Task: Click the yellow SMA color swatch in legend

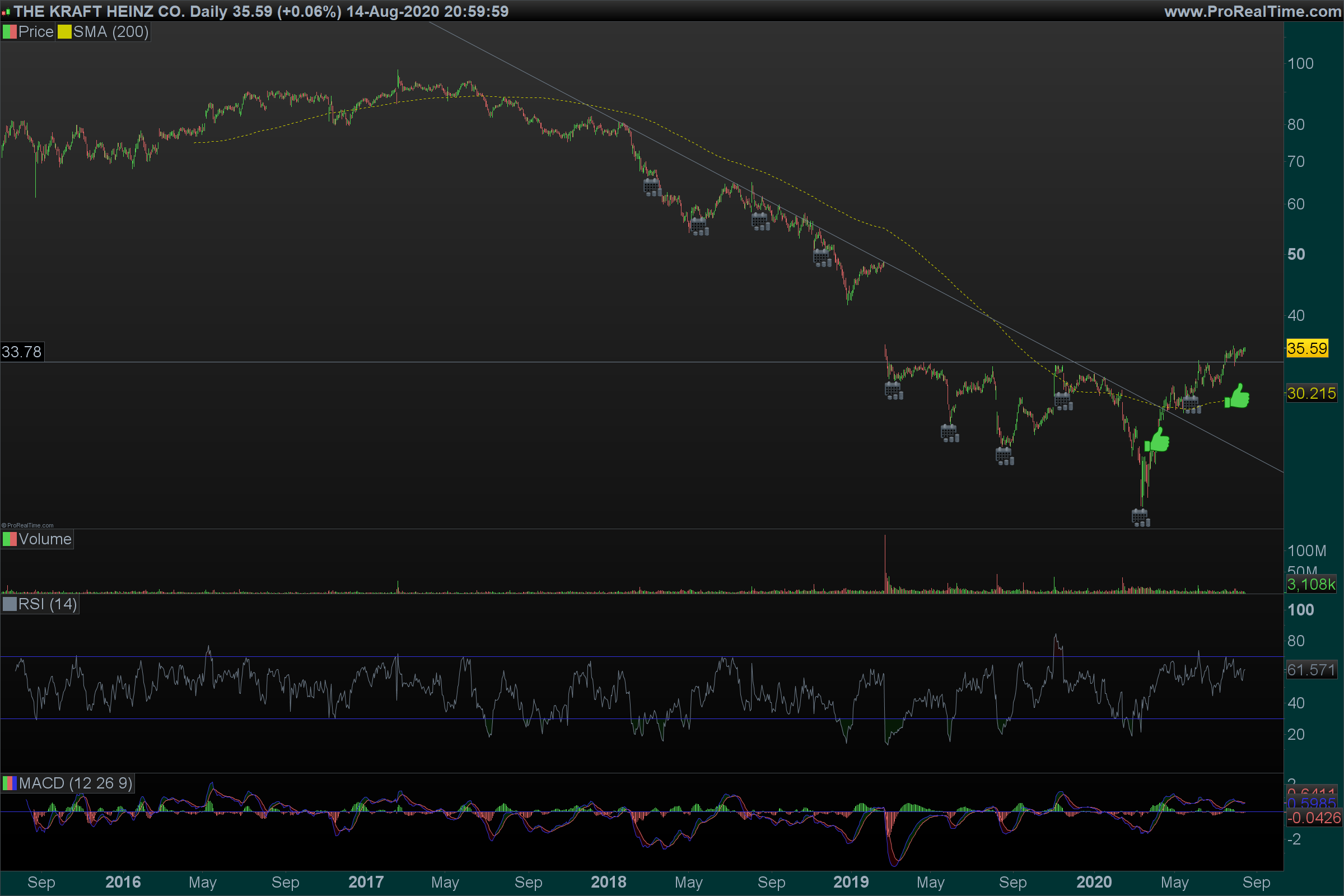Action: pyautogui.click(x=64, y=32)
